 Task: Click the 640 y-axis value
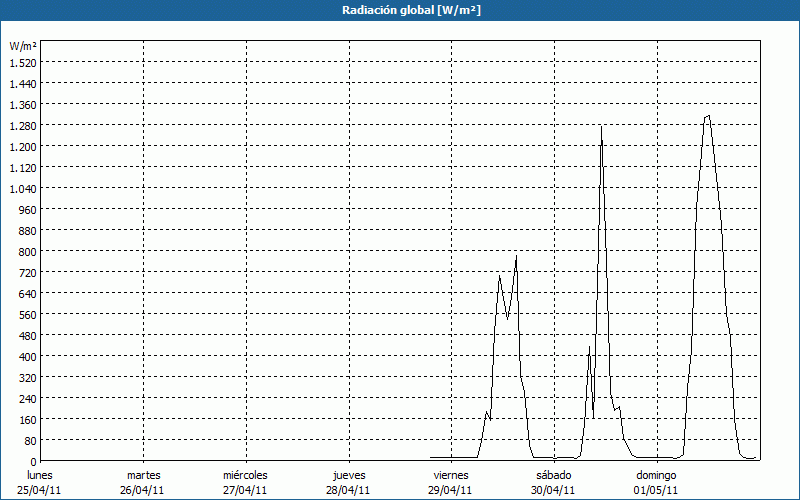tap(29, 293)
